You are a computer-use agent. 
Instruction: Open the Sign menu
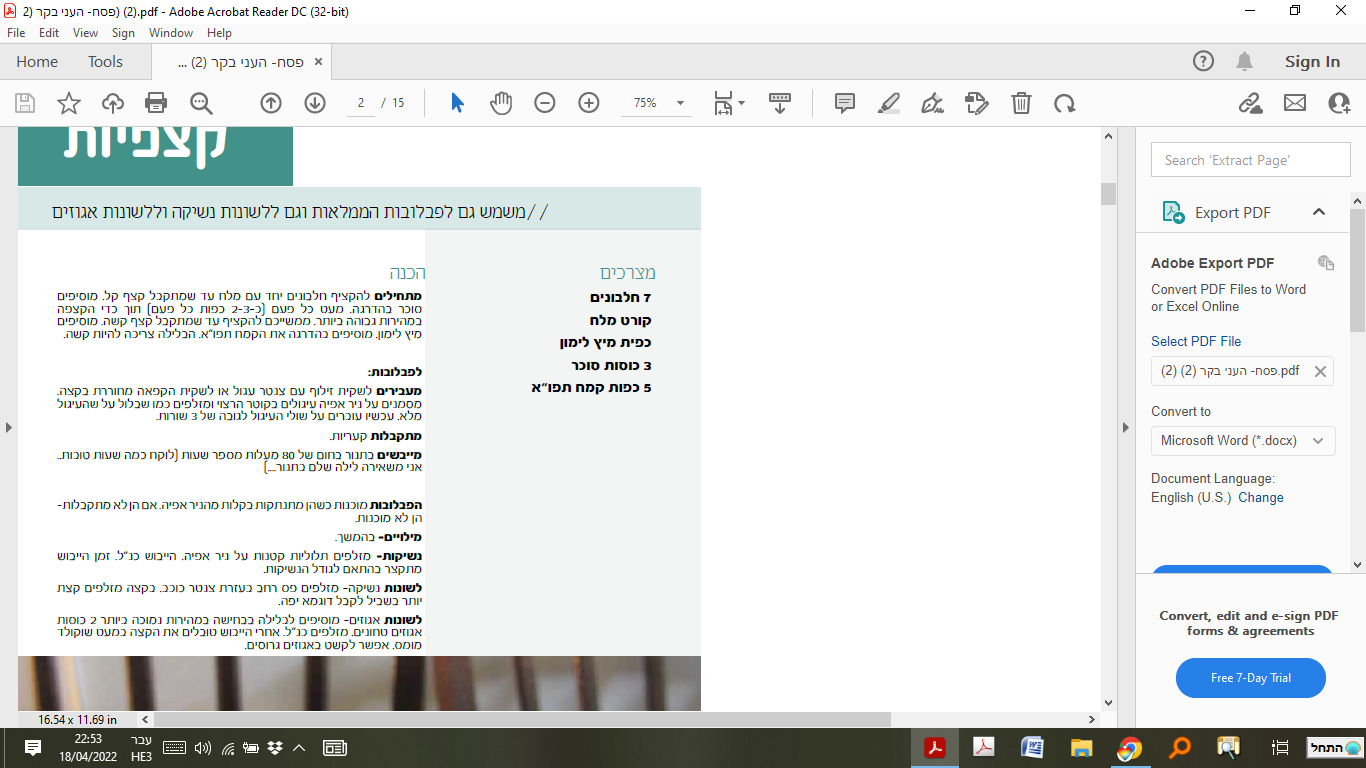(x=123, y=33)
